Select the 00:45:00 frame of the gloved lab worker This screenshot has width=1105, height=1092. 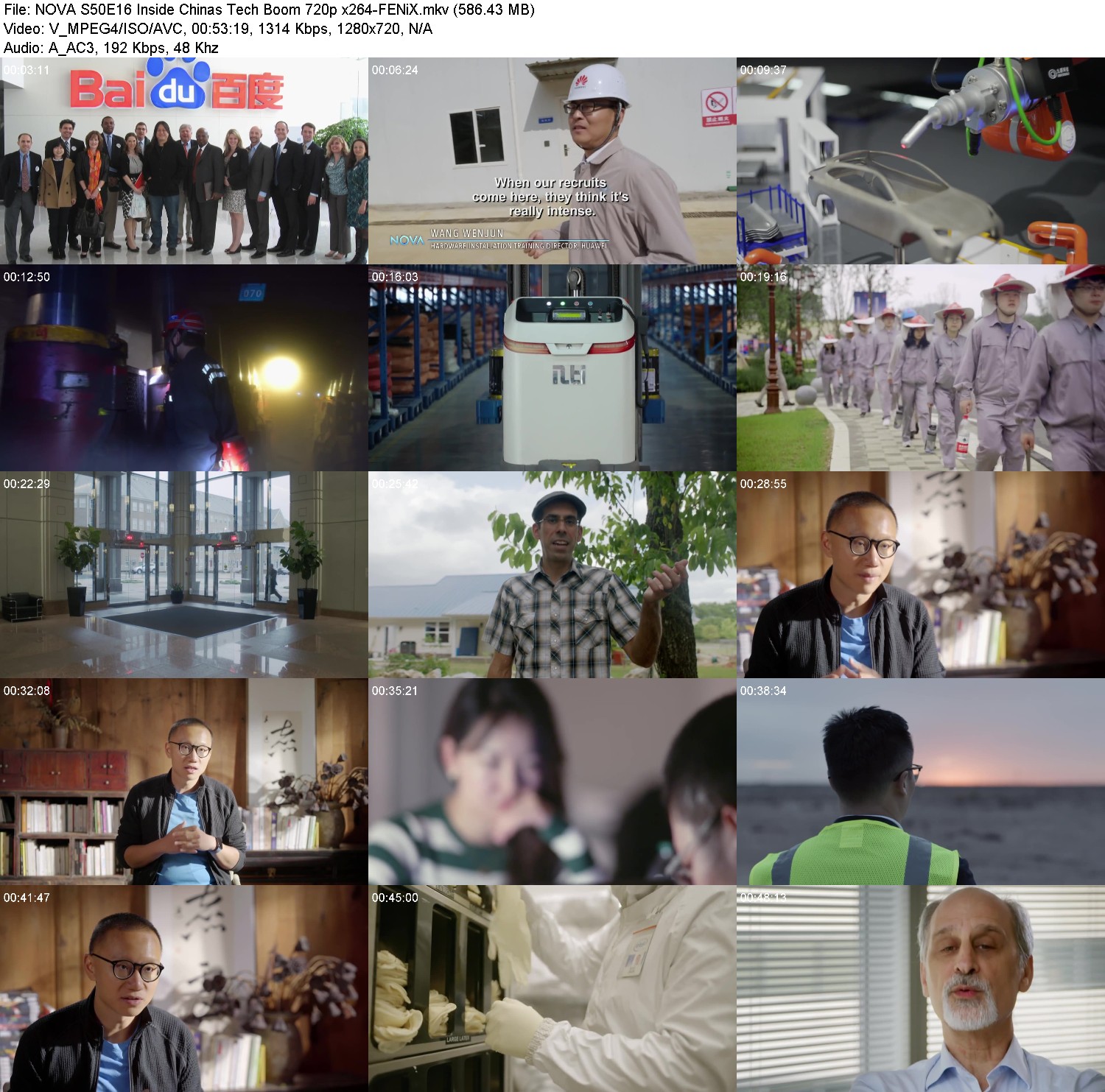tap(552, 989)
